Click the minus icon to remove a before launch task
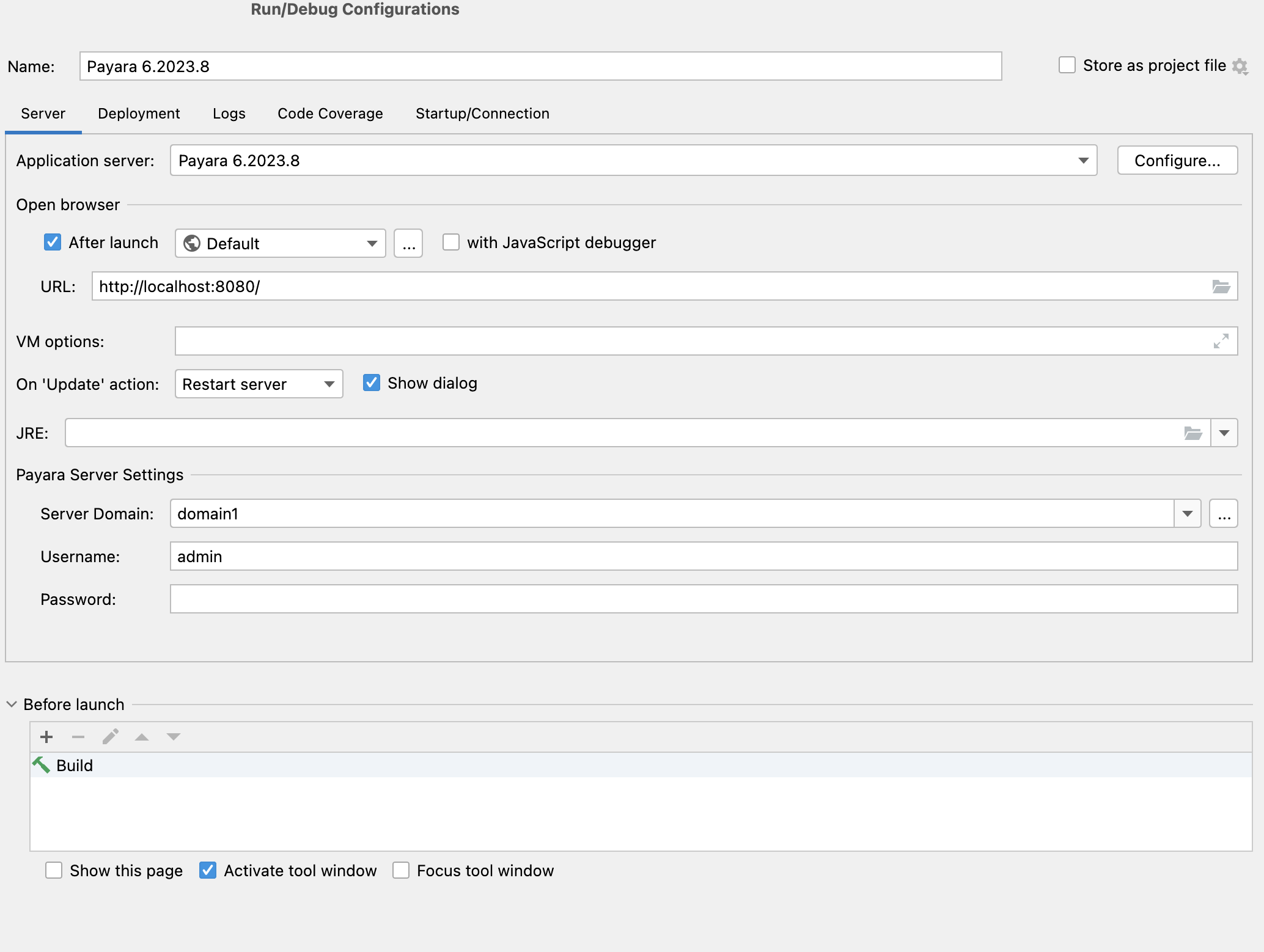 click(78, 737)
